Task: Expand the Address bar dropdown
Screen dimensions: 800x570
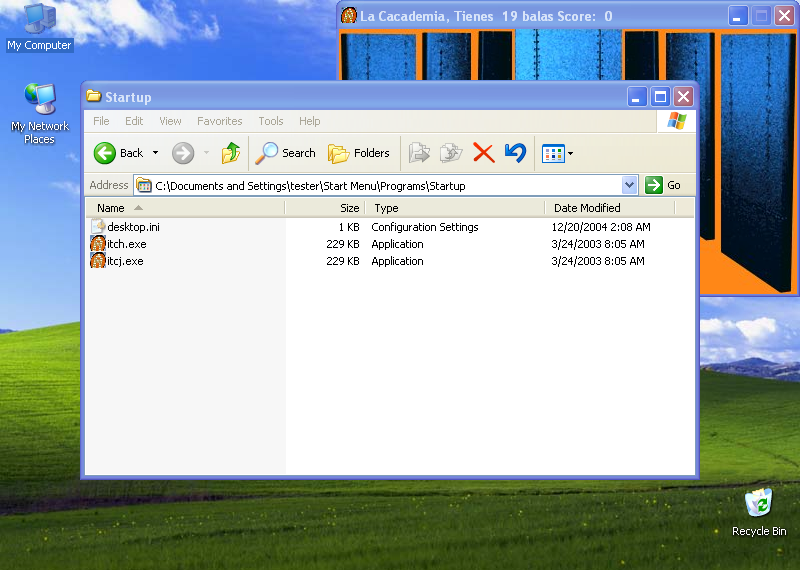Action: 630,185
